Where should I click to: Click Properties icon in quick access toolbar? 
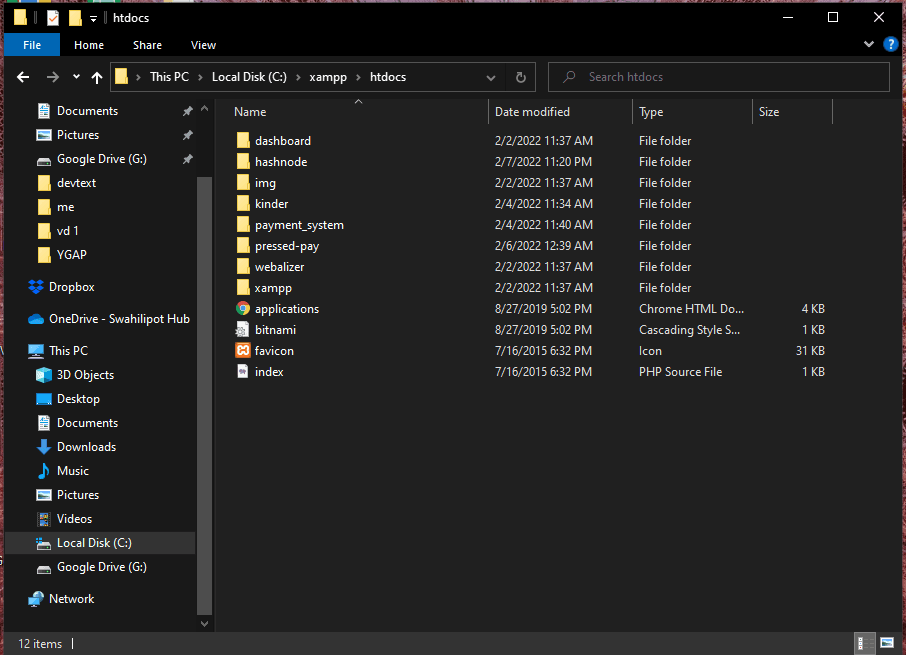(53, 18)
